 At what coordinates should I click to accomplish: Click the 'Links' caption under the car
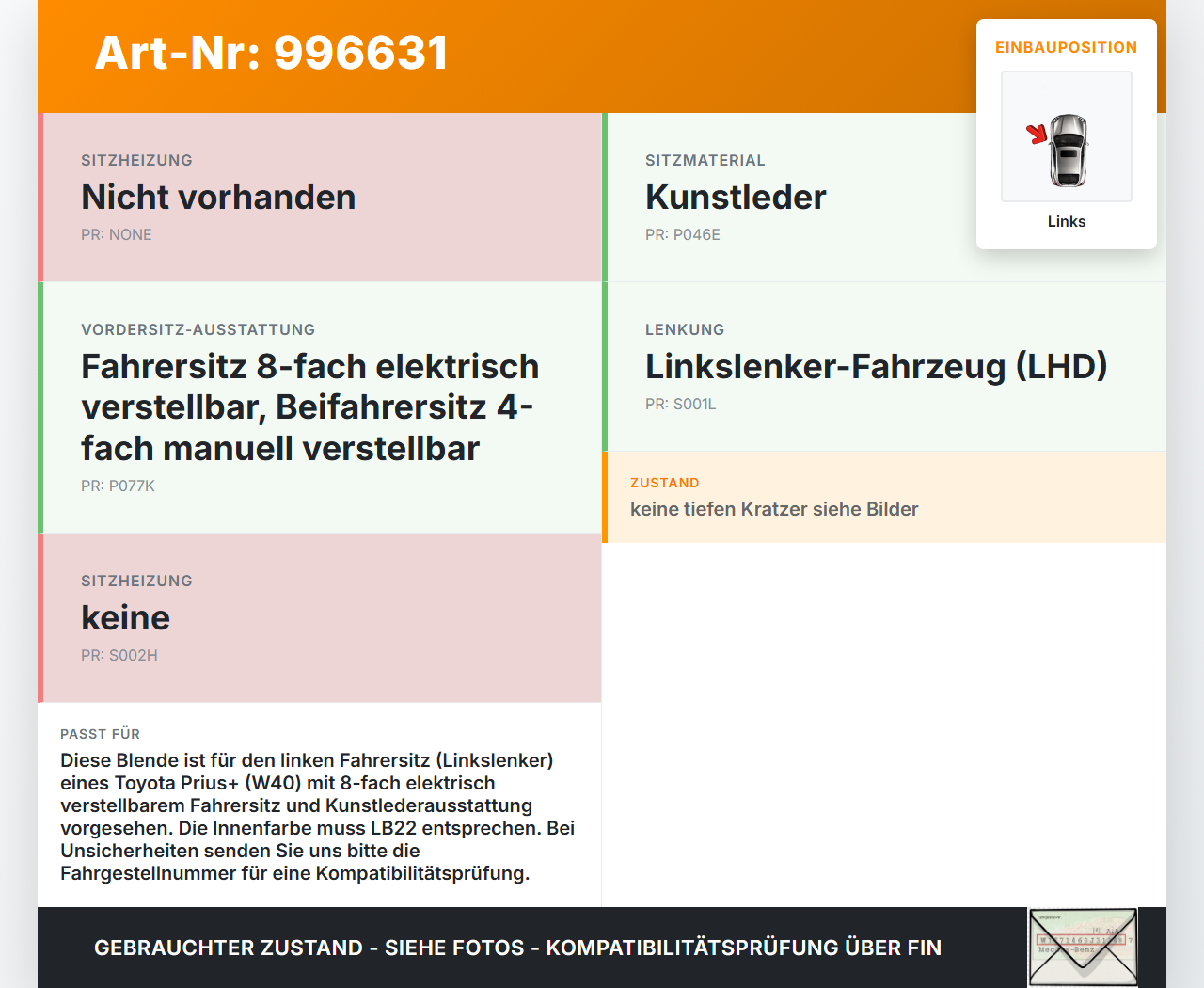coord(1067,221)
